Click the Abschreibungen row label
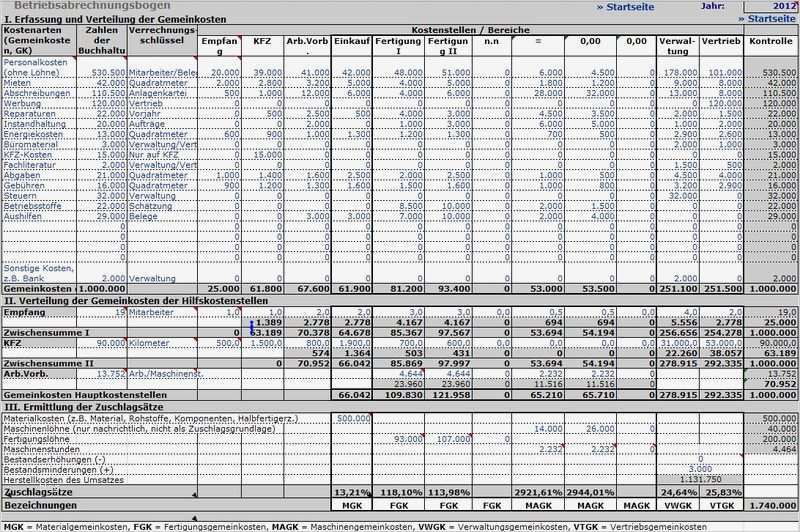This screenshot has height=532, width=800. pyautogui.click(x=37, y=93)
